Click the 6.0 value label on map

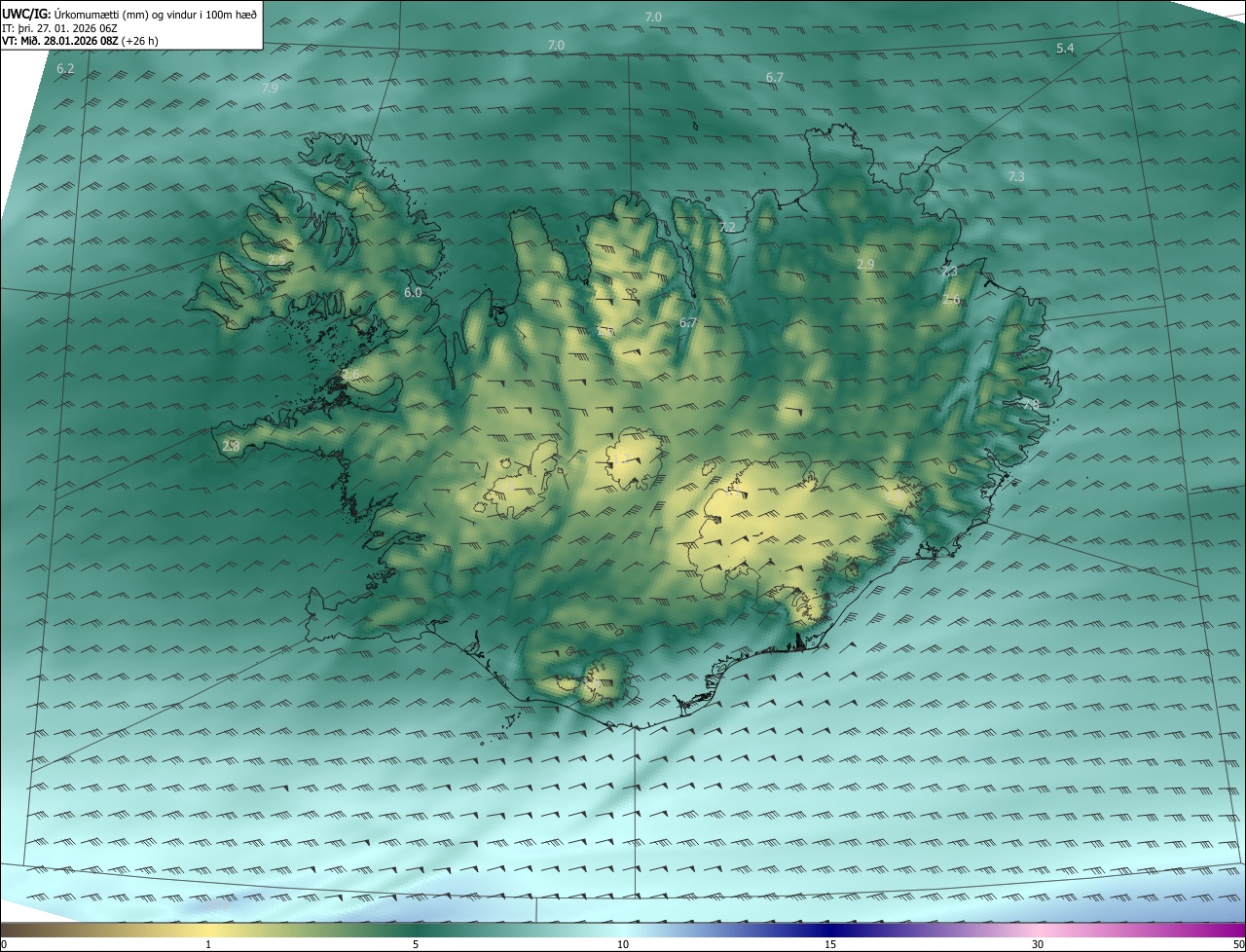pyautogui.click(x=413, y=292)
